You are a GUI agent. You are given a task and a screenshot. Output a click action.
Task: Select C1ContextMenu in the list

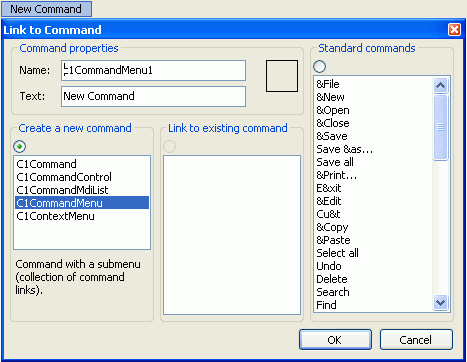pyautogui.click(x=82, y=216)
